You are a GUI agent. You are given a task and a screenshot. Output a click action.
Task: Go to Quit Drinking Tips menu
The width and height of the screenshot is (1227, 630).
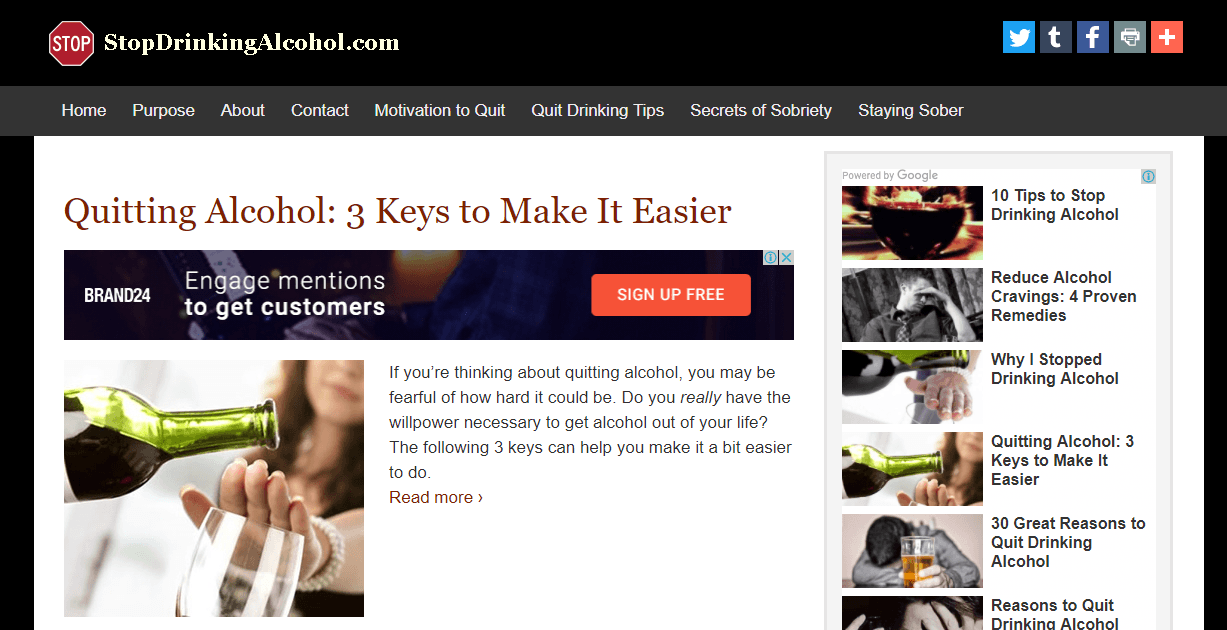(x=598, y=111)
